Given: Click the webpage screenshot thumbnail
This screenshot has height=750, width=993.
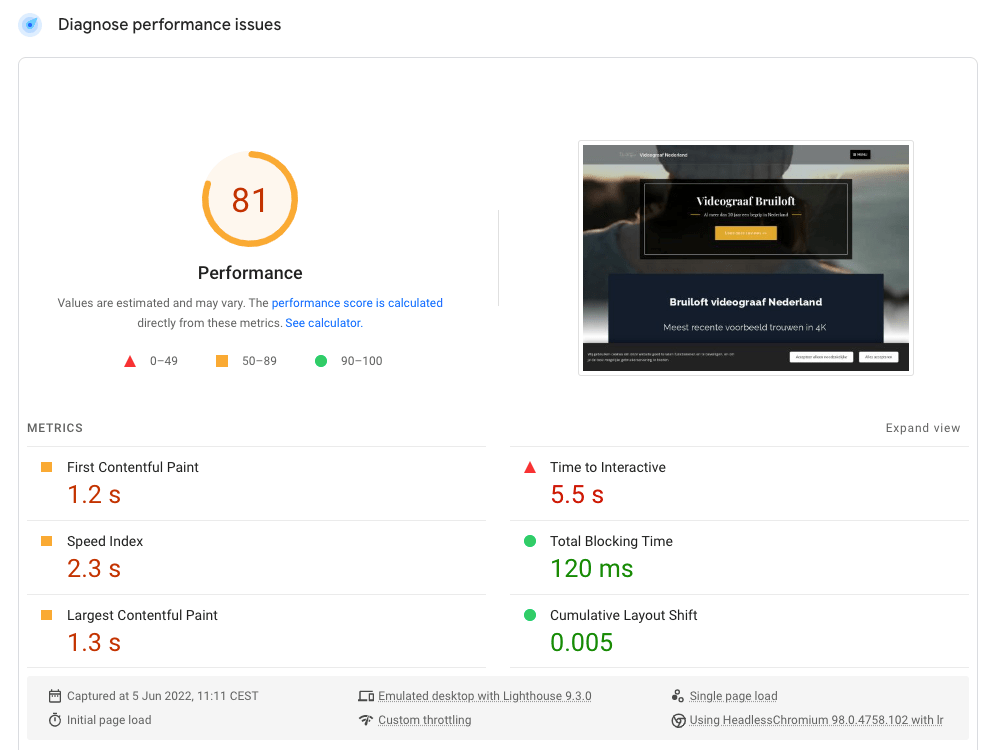Looking at the screenshot, I should (745, 257).
